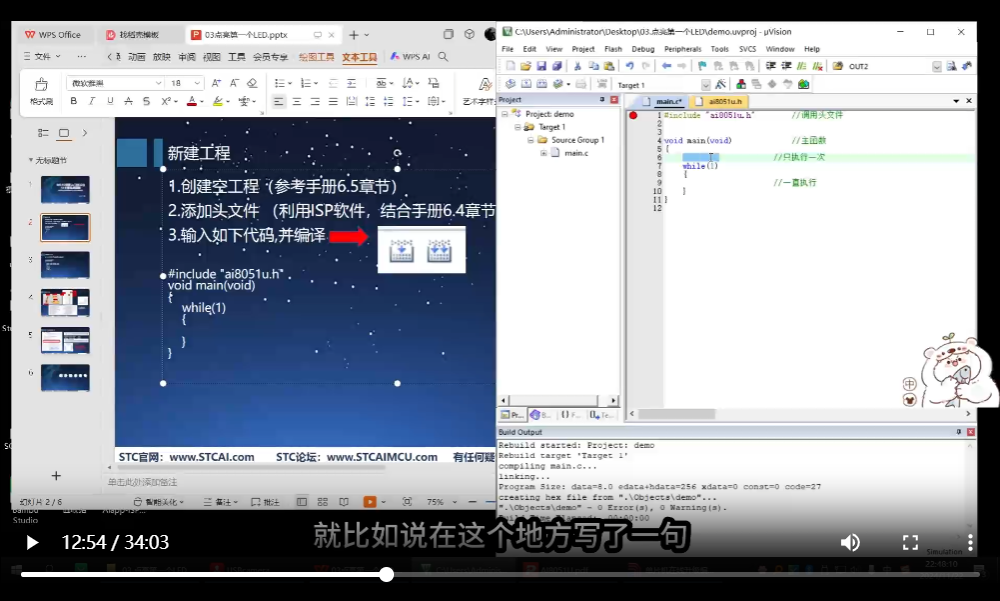Screen dimensions: 1000x601
Task: Click Rebuild all target files icon
Action: (x=542, y=84)
